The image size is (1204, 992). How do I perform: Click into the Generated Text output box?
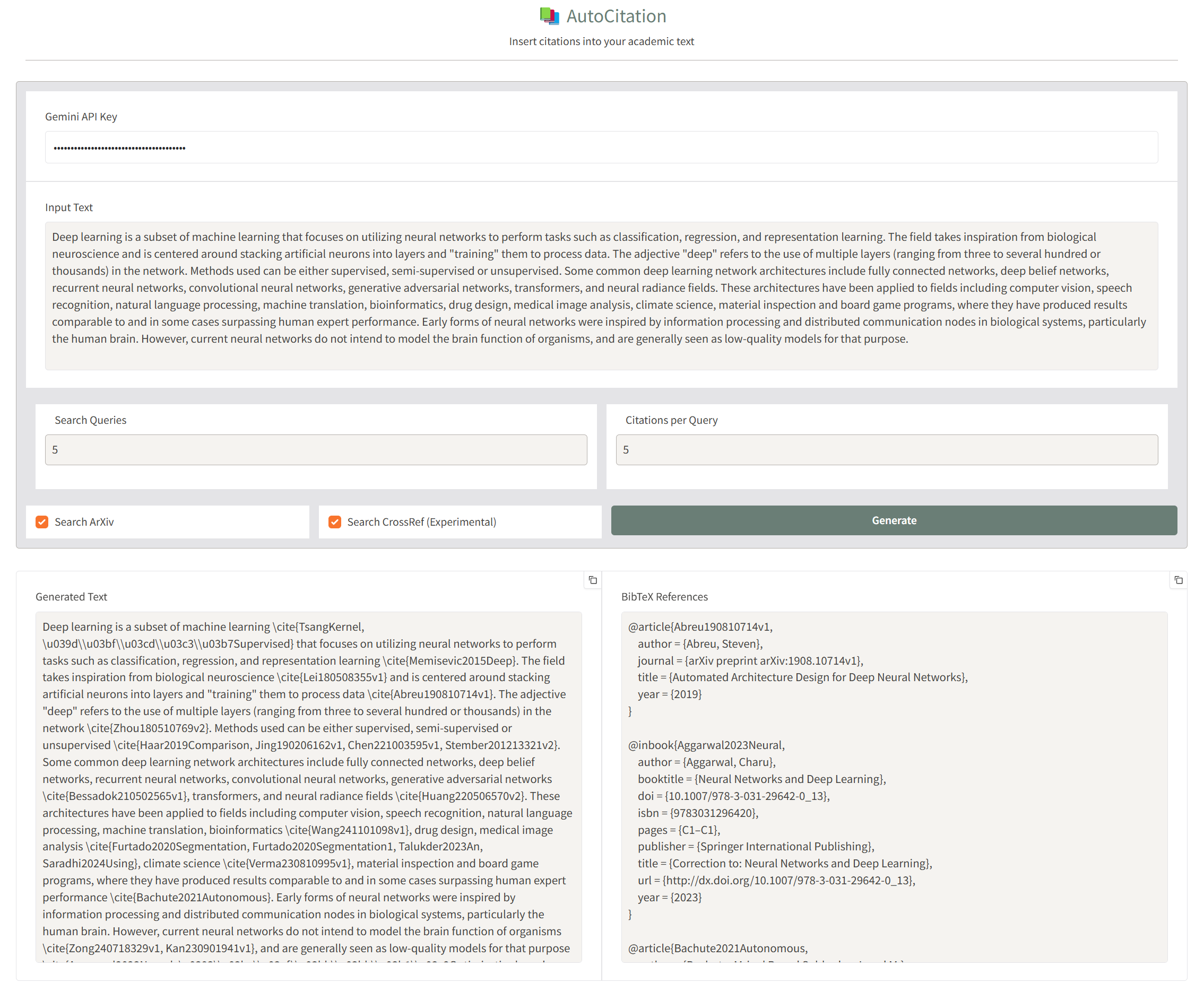click(x=309, y=787)
